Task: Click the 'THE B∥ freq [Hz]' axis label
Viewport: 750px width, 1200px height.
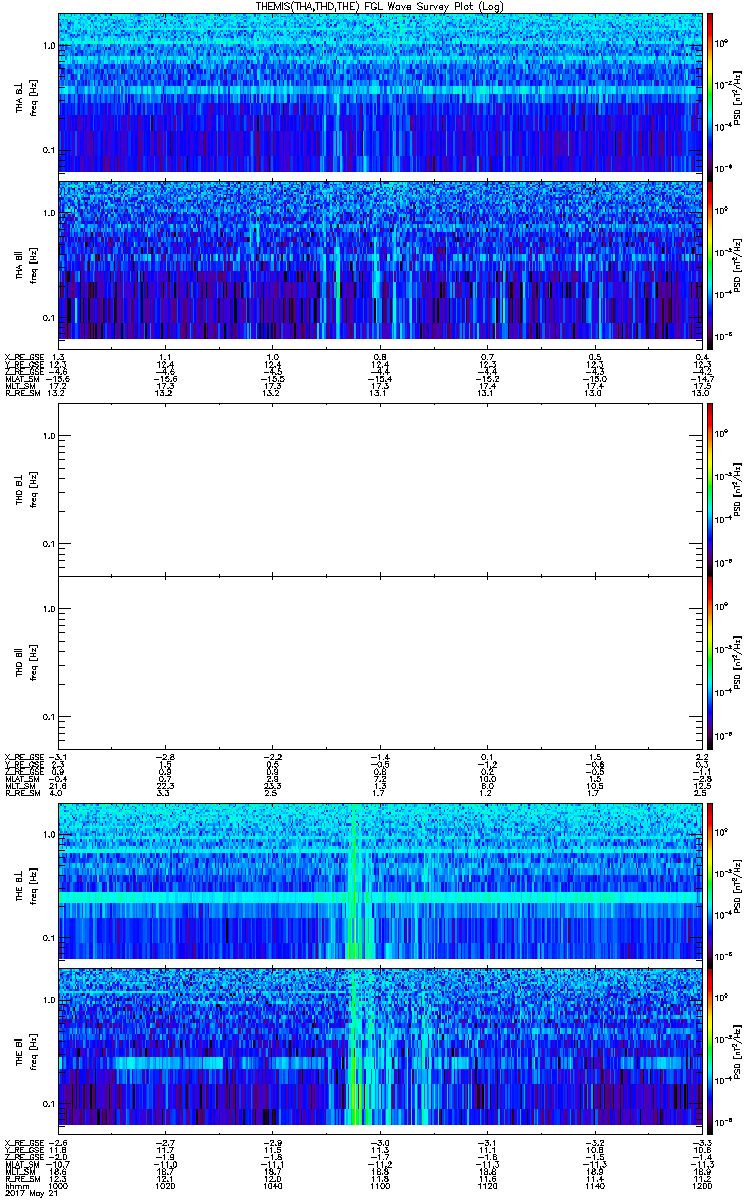Action: (x=26, y=1049)
